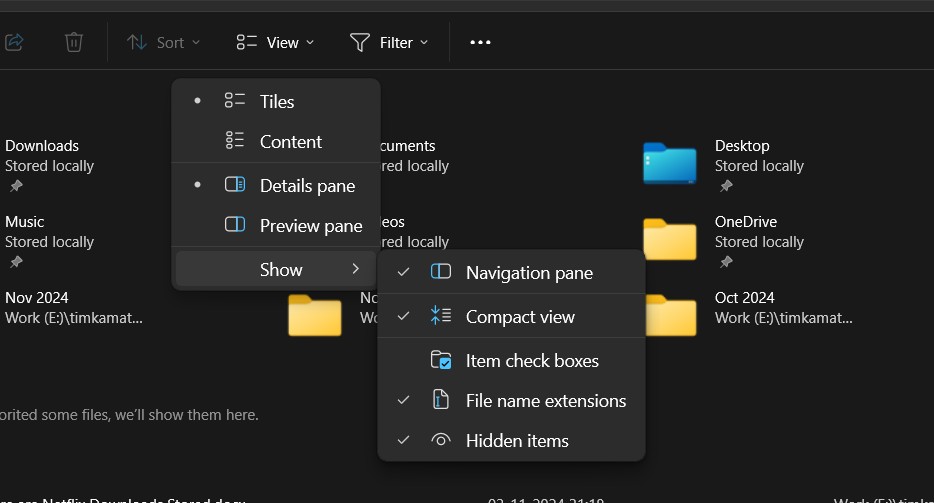Select the Desktop folder name
This screenshot has height=503, width=934.
point(742,145)
